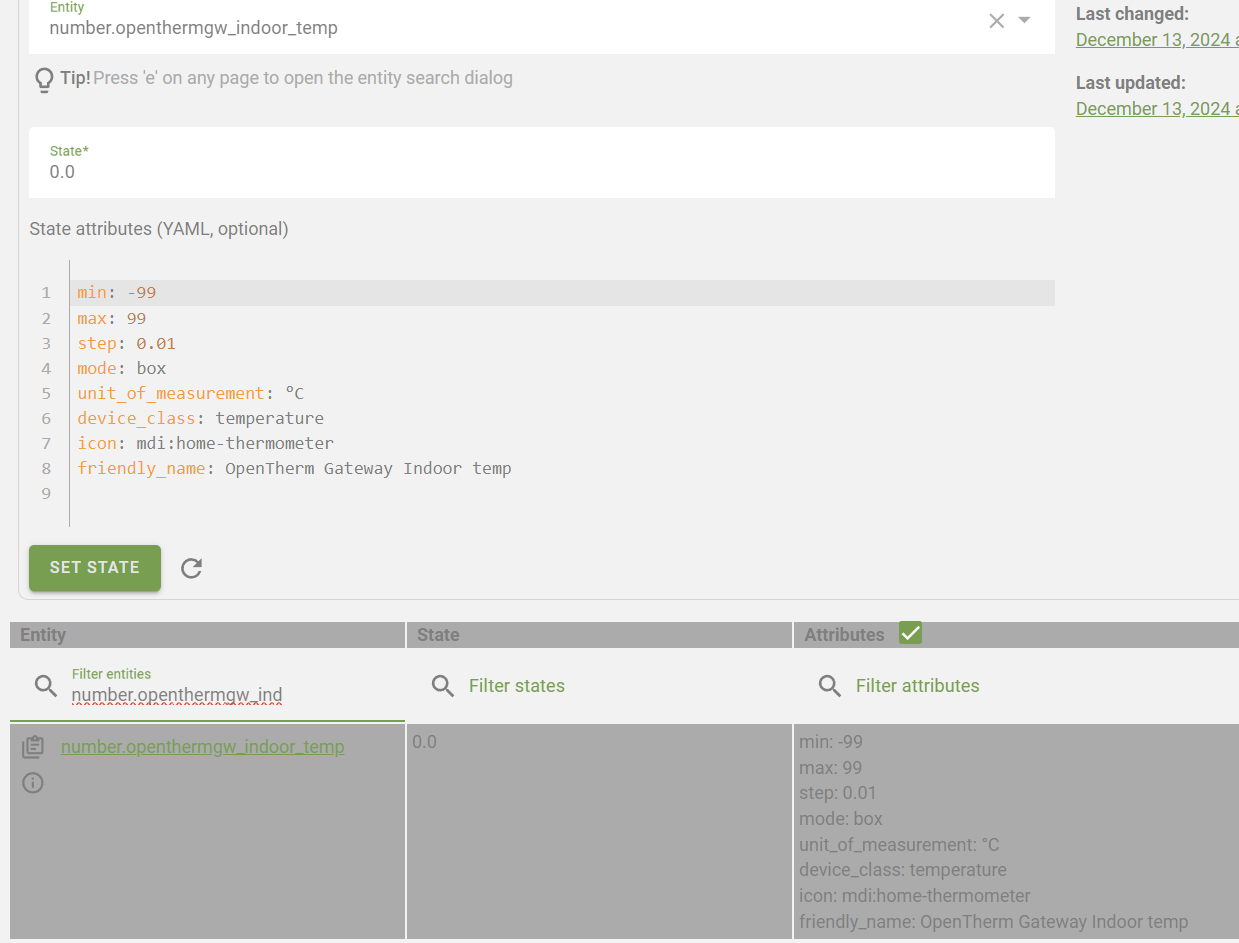Click the State value input field
The height and width of the screenshot is (943, 1239).
pos(540,172)
